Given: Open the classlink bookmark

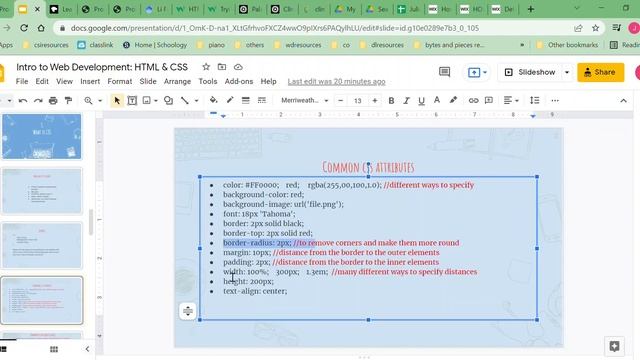Looking at the screenshot, I should click(x=96, y=45).
